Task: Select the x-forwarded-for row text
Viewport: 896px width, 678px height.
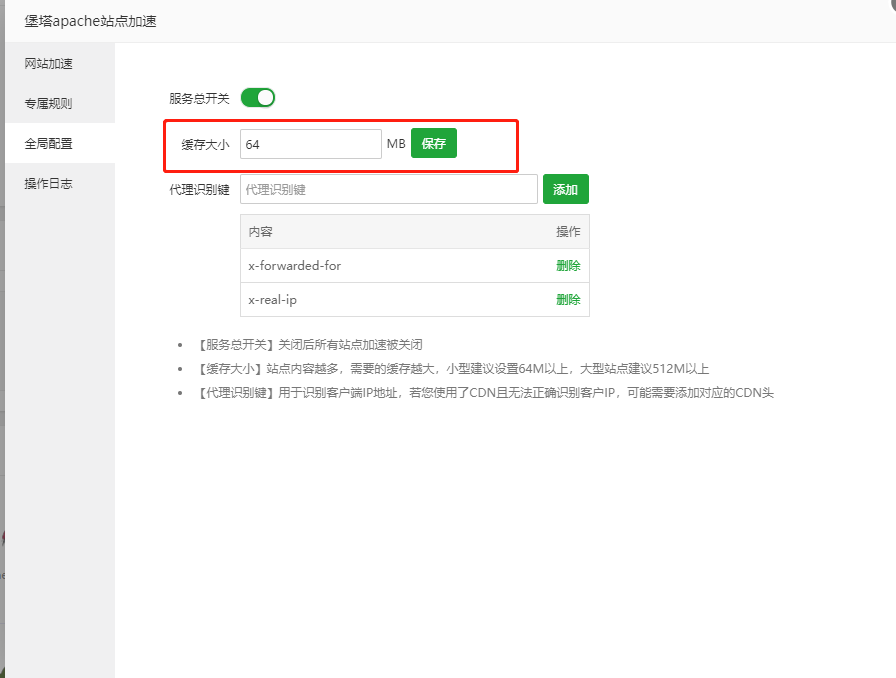Action: coord(294,266)
